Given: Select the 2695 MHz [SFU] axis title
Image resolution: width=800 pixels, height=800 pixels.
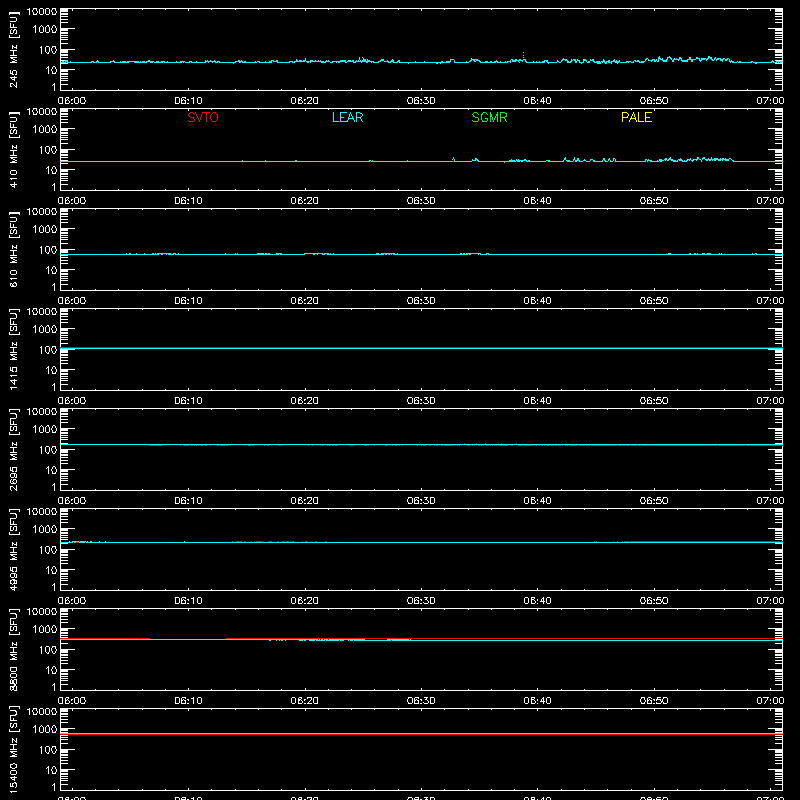Looking at the screenshot, I should 13,449.
